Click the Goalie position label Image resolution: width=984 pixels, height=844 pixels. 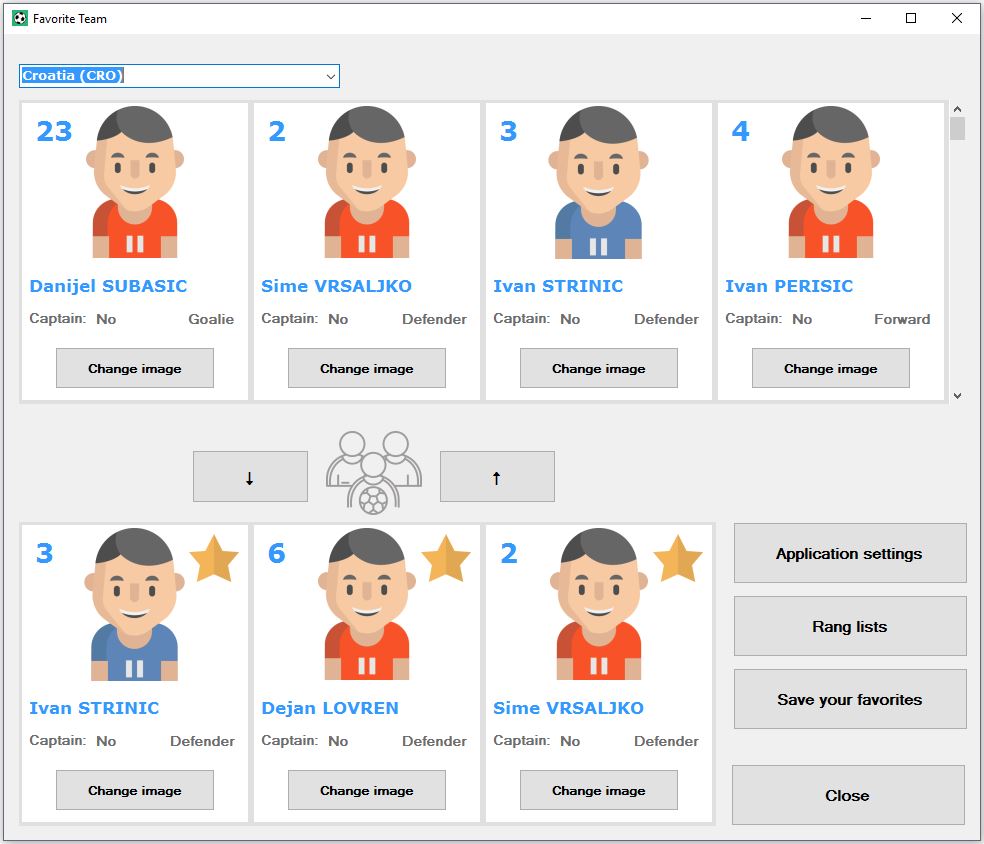(211, 319)
